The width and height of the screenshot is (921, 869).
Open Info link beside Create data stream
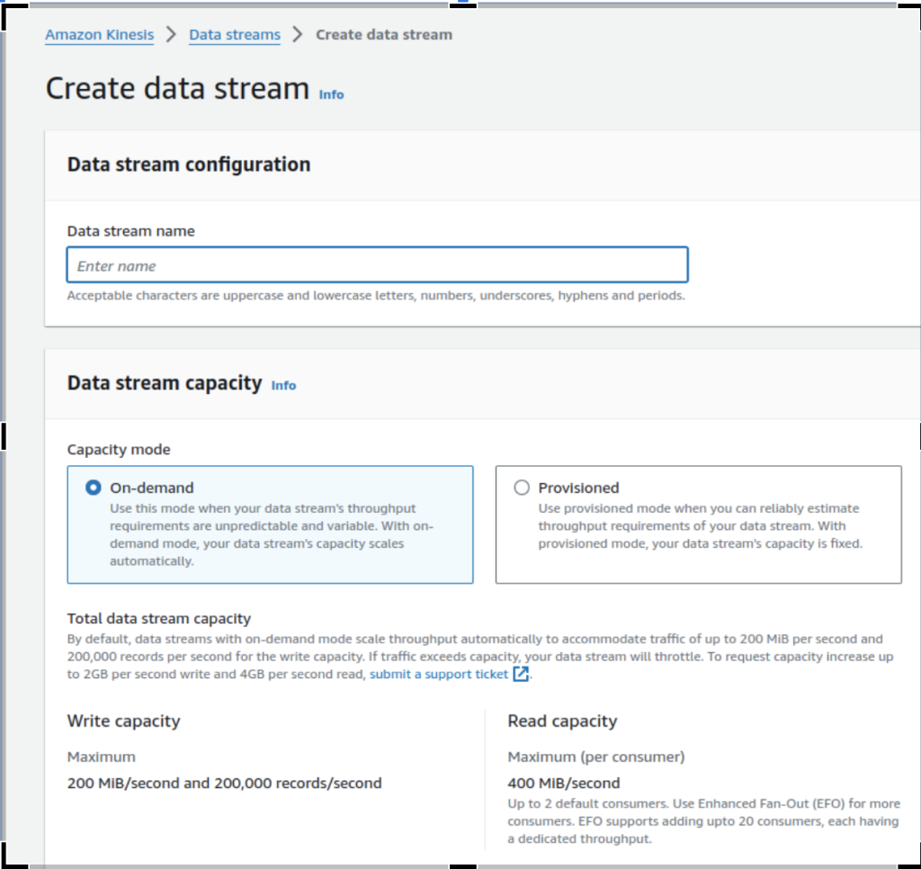point(331,95)
